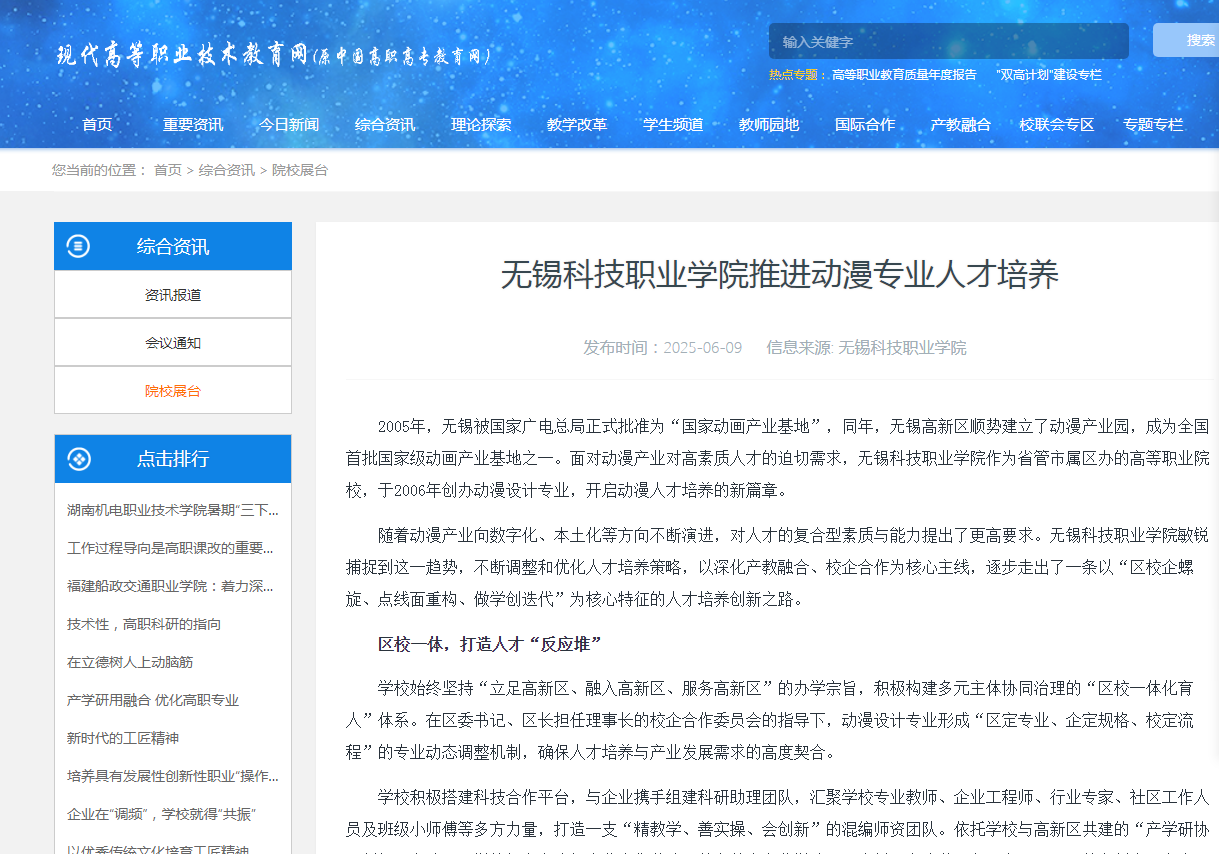1219x854 pixels.
Task: Select 今日新闻 from the top navigation
Action: (x=289, y=125)
